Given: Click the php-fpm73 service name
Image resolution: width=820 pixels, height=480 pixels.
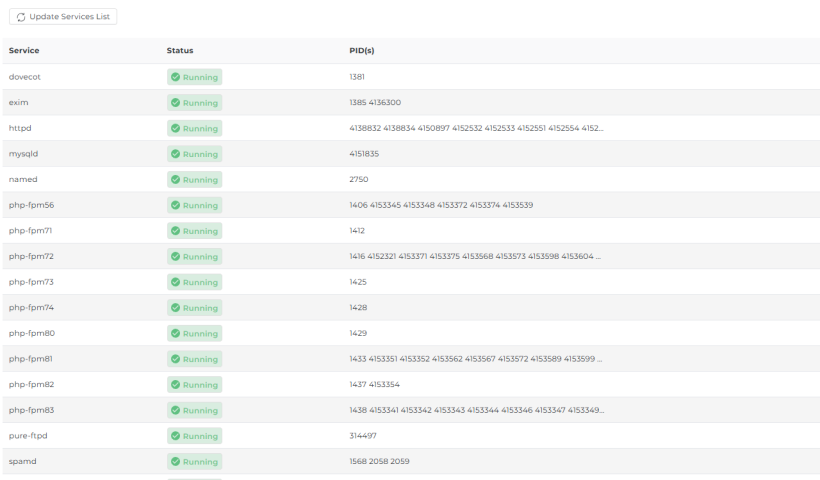Looking at the screenshot, I should 31,282.
